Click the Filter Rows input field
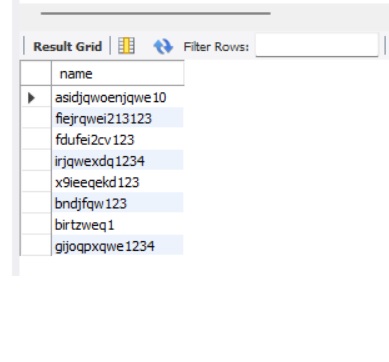 point(317,45)
